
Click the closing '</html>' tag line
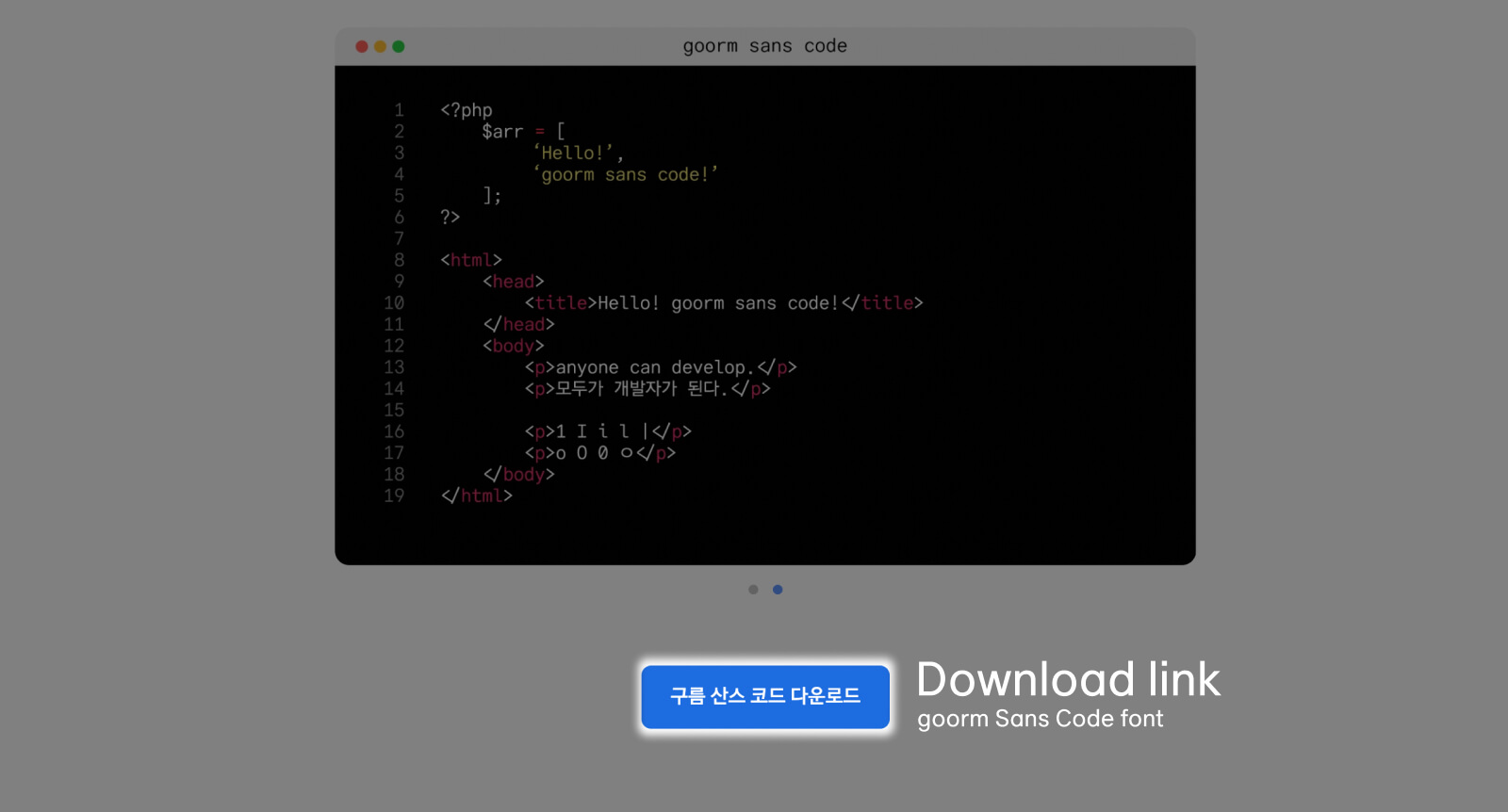(x=477, y=495)
